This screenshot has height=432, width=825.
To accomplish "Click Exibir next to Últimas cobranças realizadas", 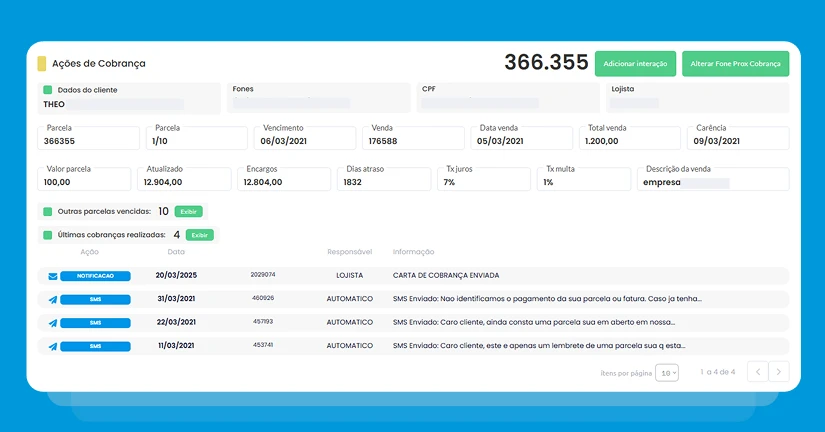I will pos(199,235).
